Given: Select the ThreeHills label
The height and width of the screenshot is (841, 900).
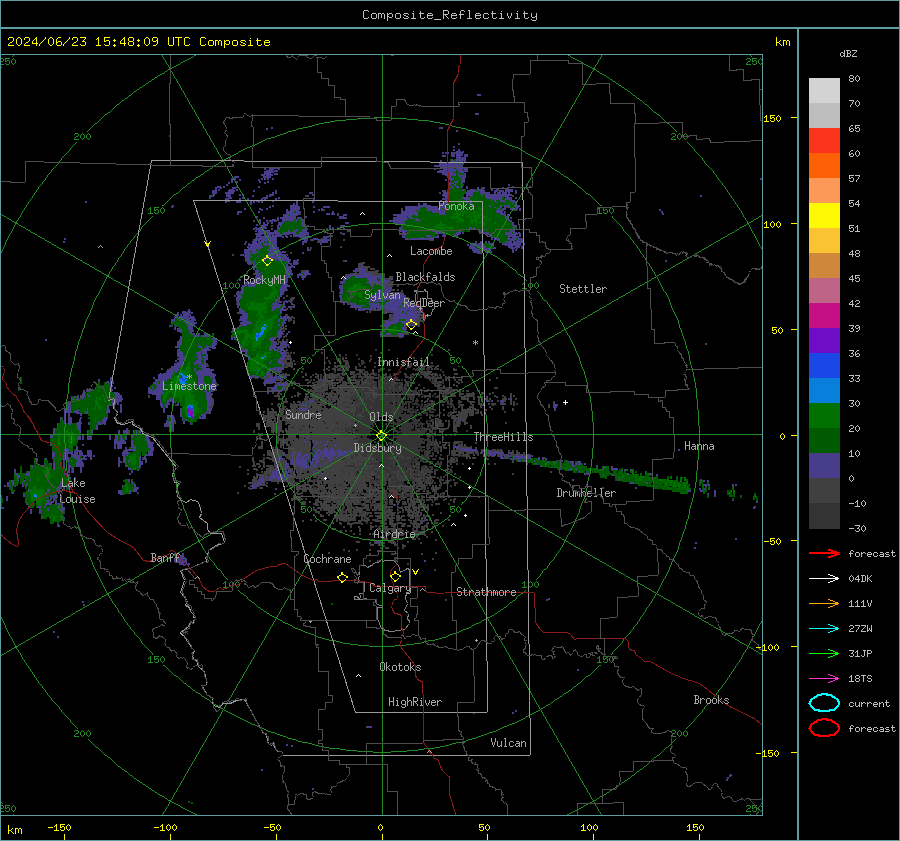Looking at the screenshot, I should click(x=503, y=437).
